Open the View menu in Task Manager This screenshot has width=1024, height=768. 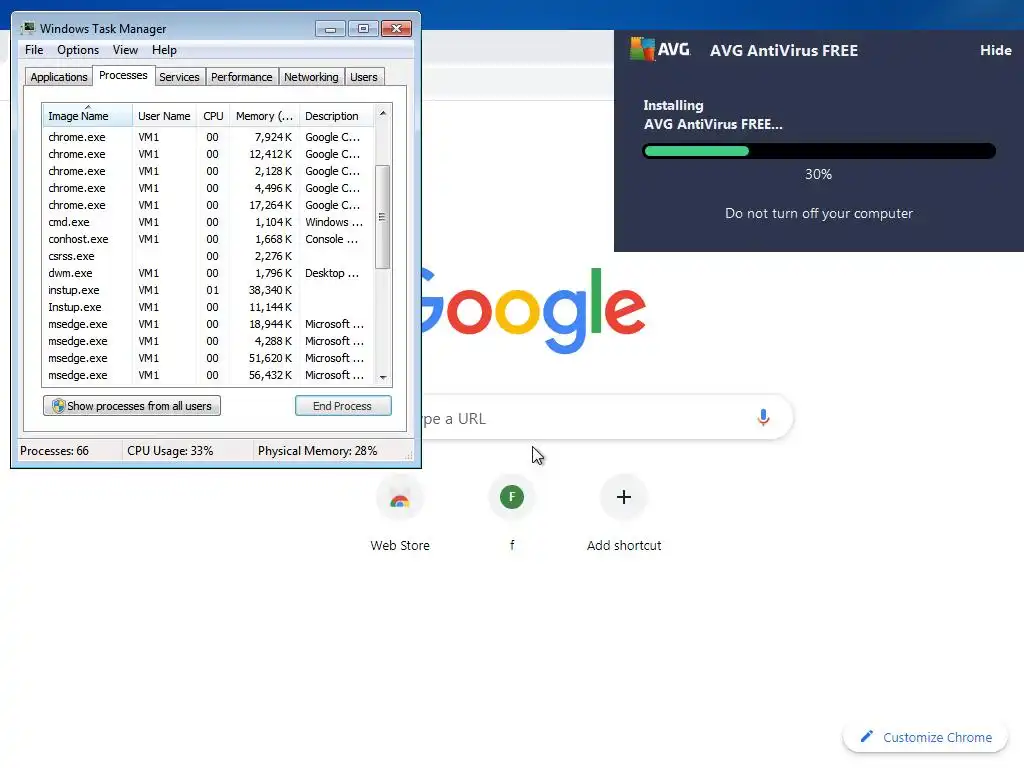pos(125,50)
